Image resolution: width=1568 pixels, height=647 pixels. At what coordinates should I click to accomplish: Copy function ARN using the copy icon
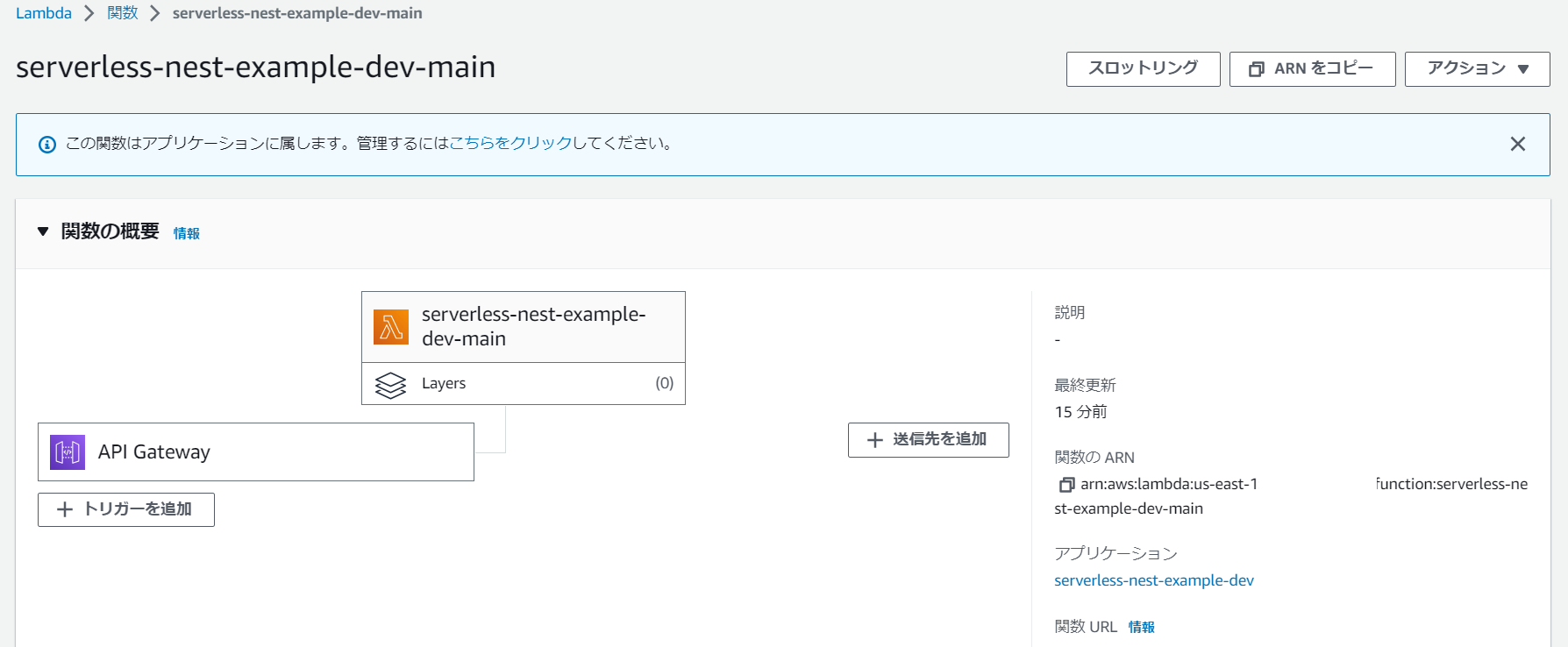1066,485
